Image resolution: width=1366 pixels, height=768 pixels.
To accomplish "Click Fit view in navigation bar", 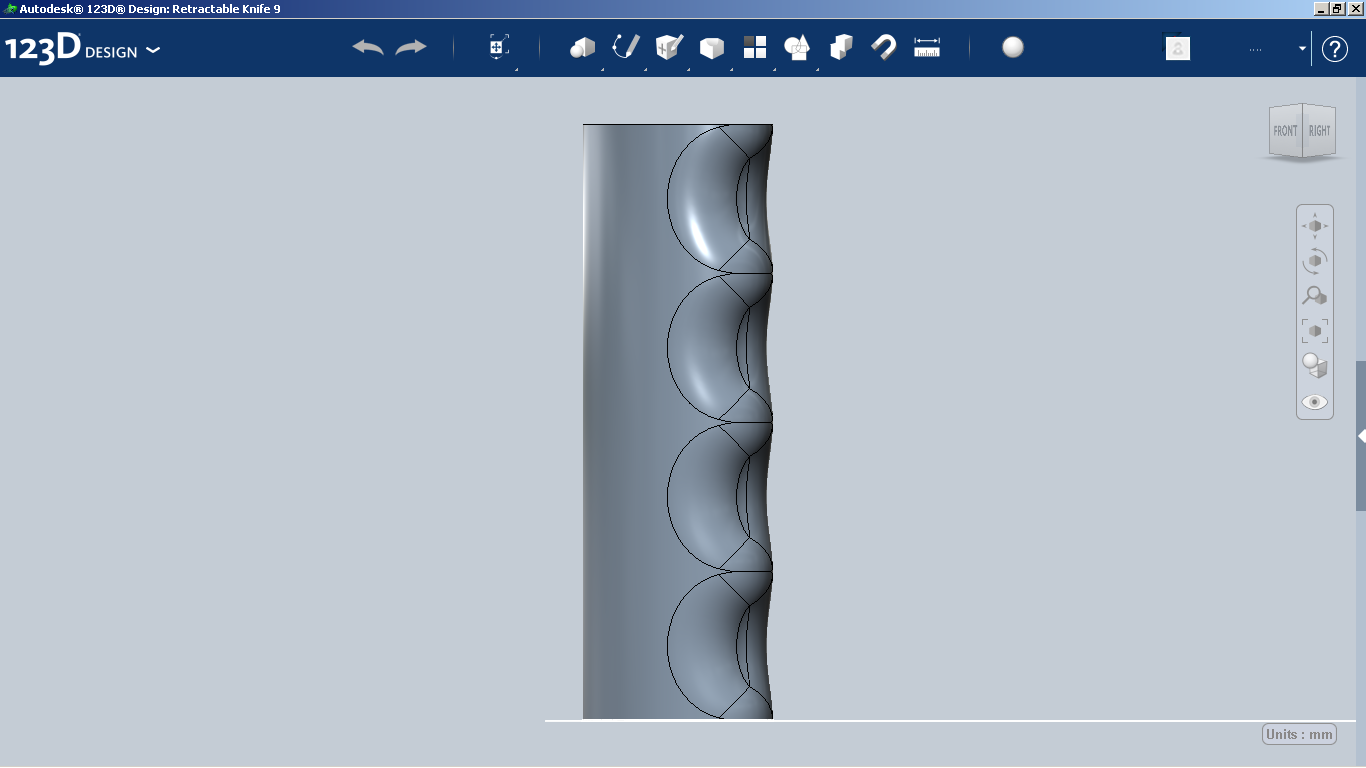I will pyautogui.click(x=1315, y=330).
